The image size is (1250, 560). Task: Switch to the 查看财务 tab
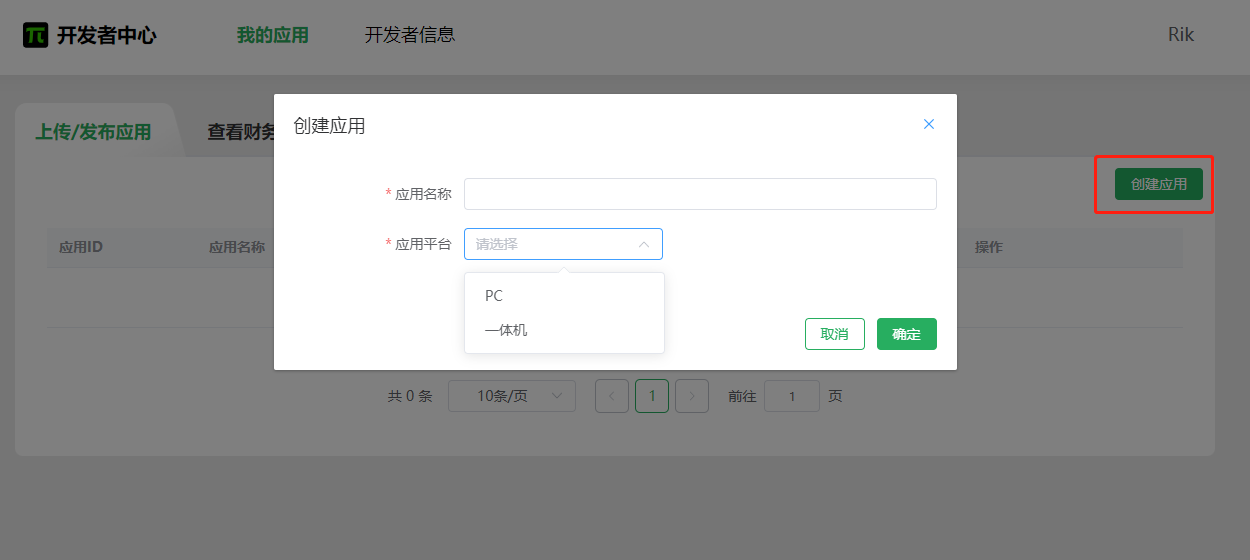click(x=241, y=131)
